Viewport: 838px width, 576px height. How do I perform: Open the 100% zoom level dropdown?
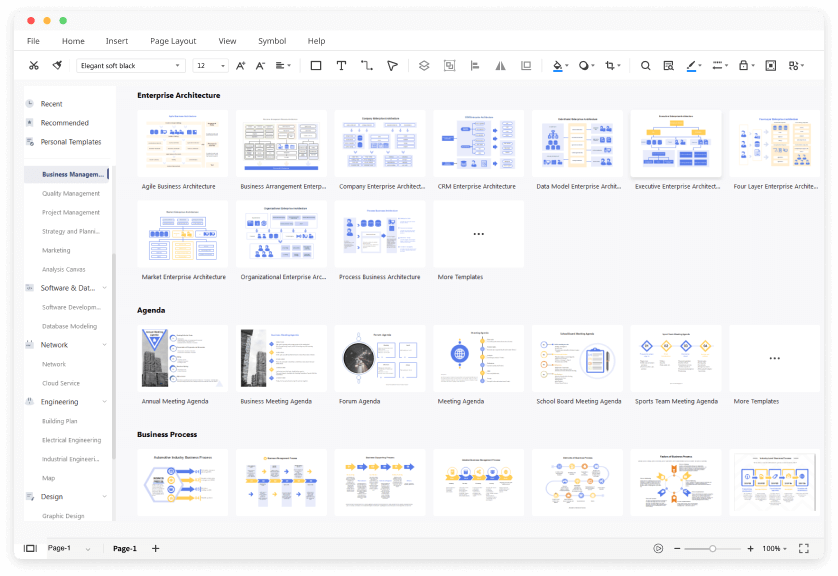[x=773, y=548]
